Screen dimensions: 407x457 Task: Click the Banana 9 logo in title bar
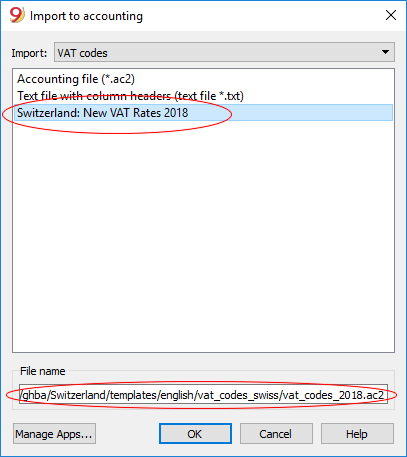[x=17, y=15]
